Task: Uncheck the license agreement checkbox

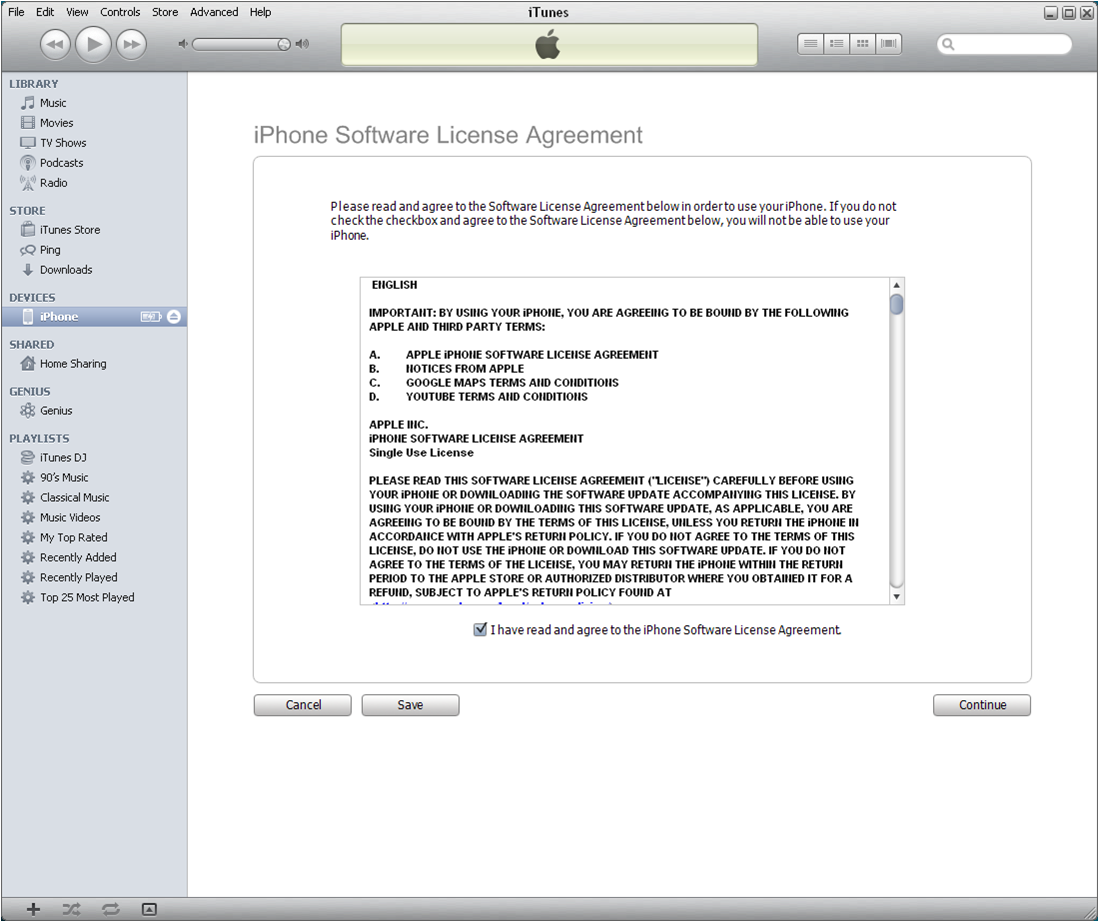Action: click(x=480, y=630)
